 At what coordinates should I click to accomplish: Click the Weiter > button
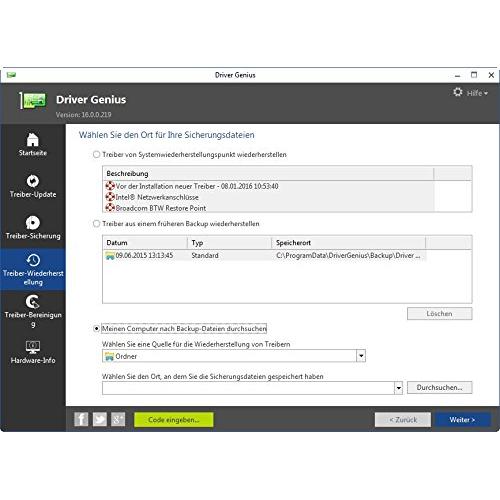click(x=463, y=420)
